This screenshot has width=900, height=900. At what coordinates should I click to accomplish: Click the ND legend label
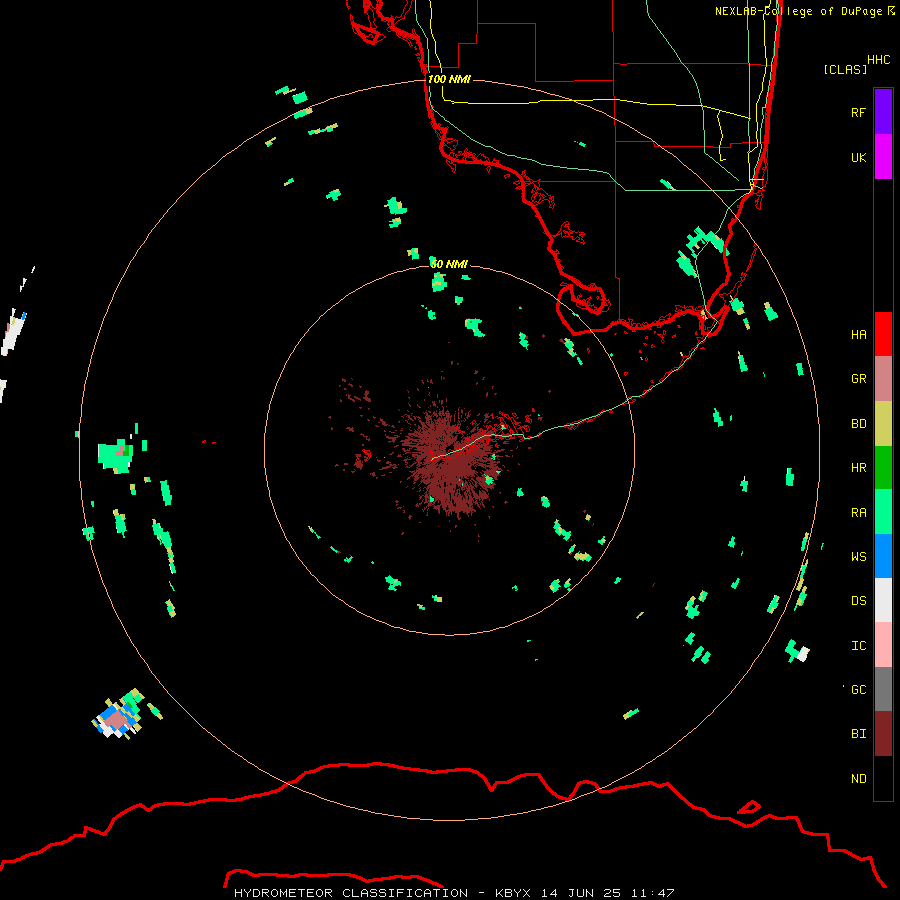(x=858, y=778)
